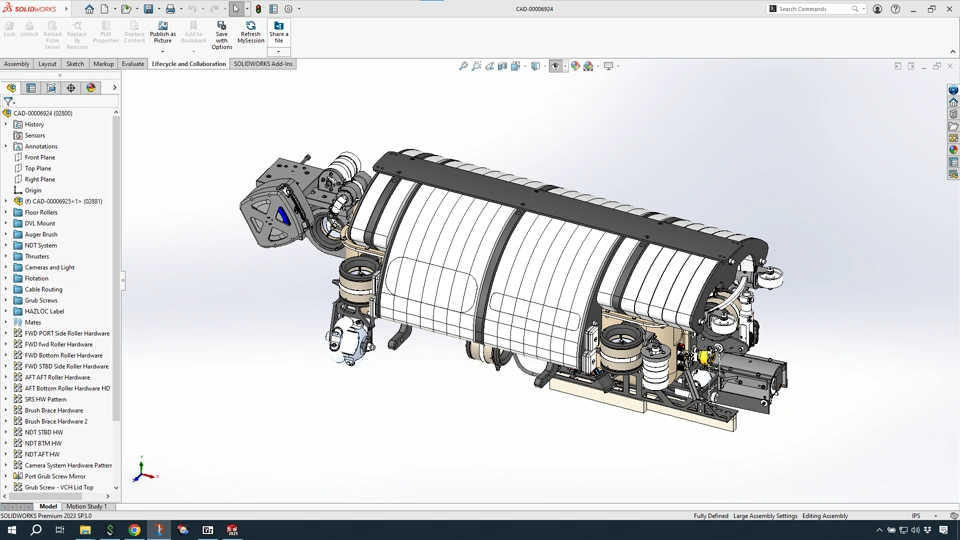
Task: Select the Flotation tree item
Action: [36, 279]
